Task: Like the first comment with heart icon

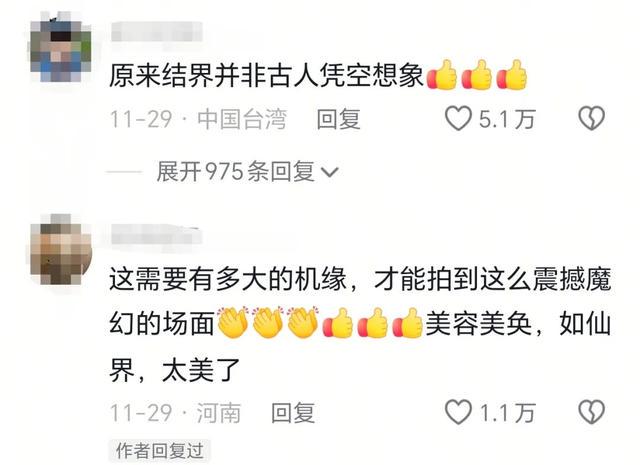Action: (x=458, y=118)
